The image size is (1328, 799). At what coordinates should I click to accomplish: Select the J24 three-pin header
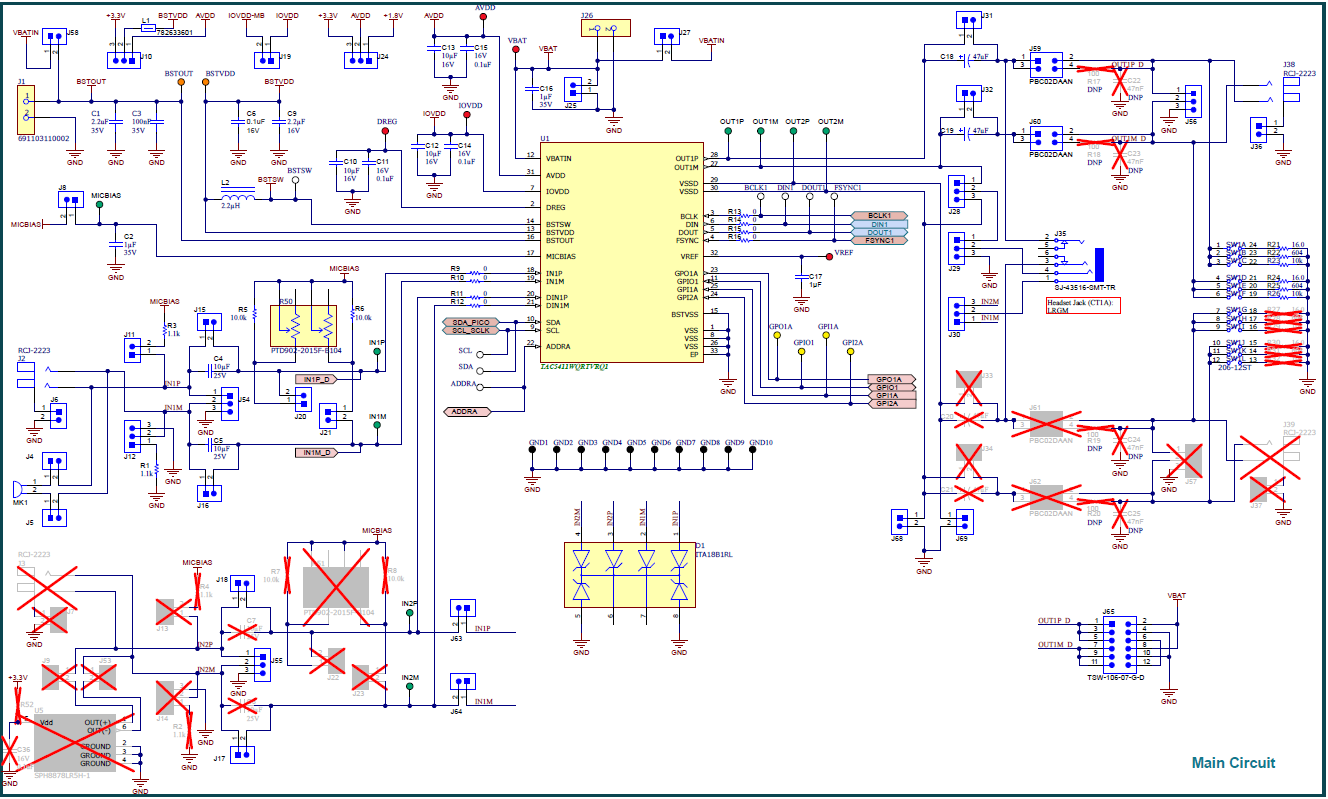coord(359,60)
